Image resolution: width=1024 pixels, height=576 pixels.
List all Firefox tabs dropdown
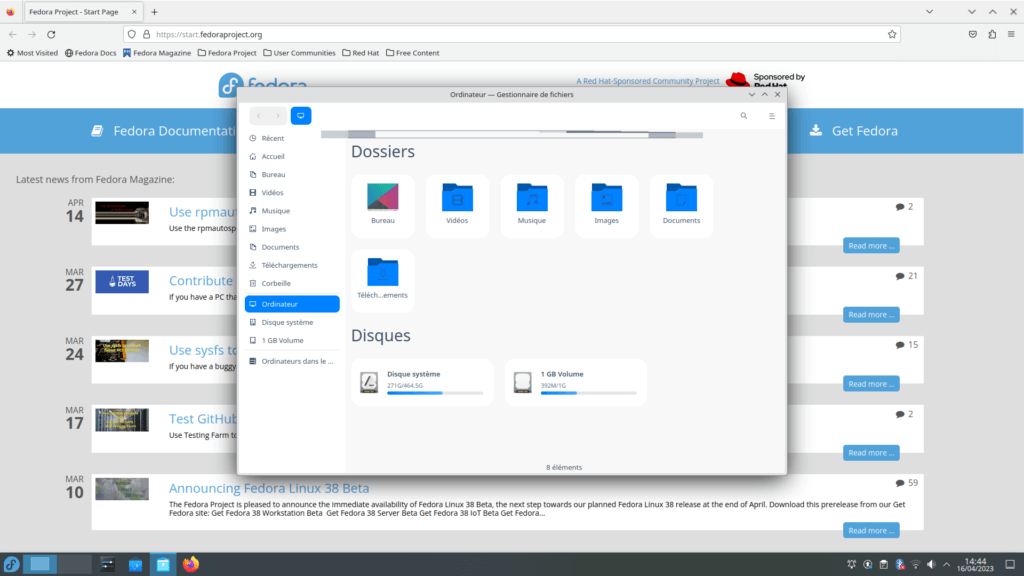tap(929, 12)
